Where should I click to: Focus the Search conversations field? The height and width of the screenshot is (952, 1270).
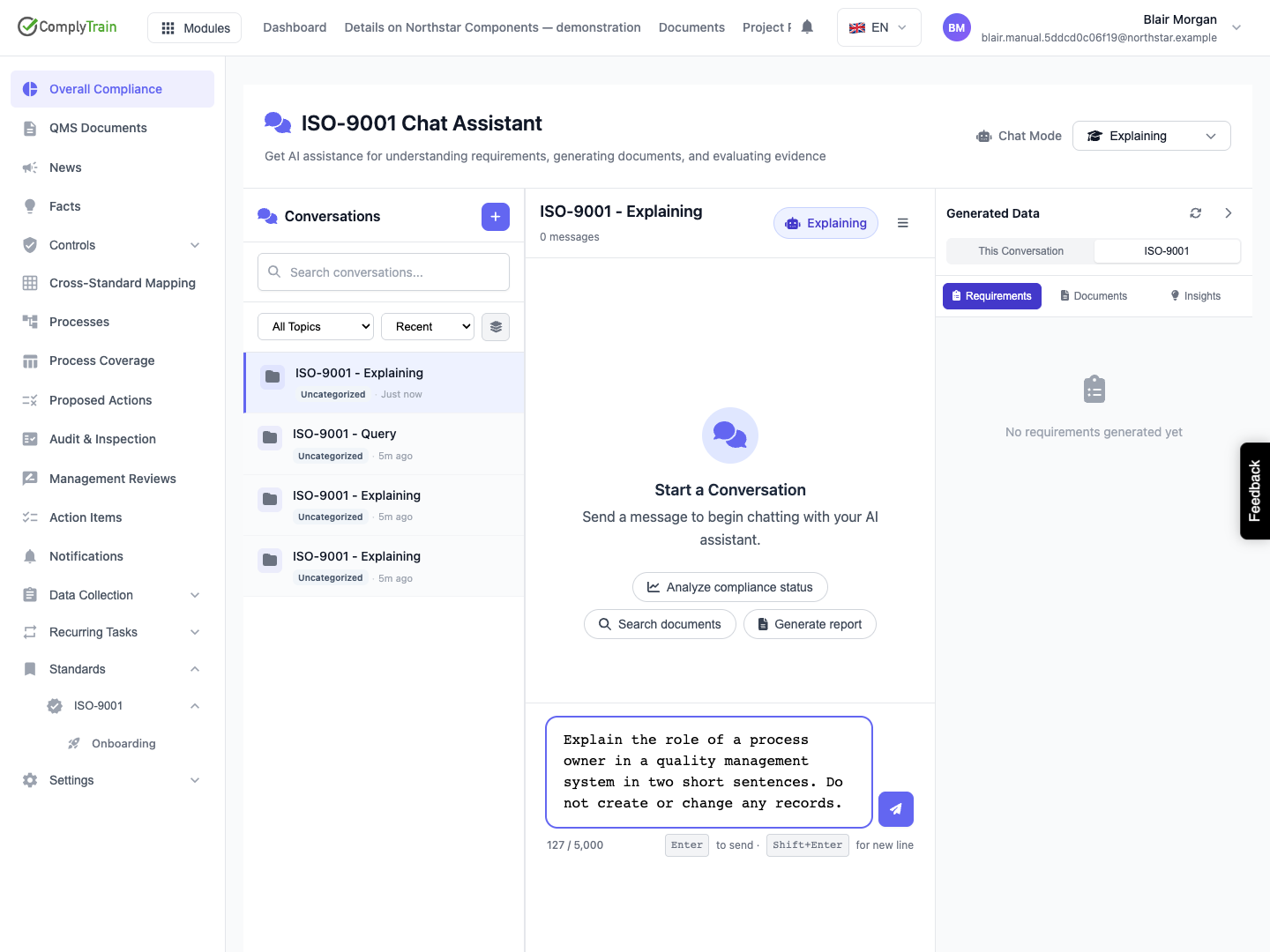(x=384, y=272)
